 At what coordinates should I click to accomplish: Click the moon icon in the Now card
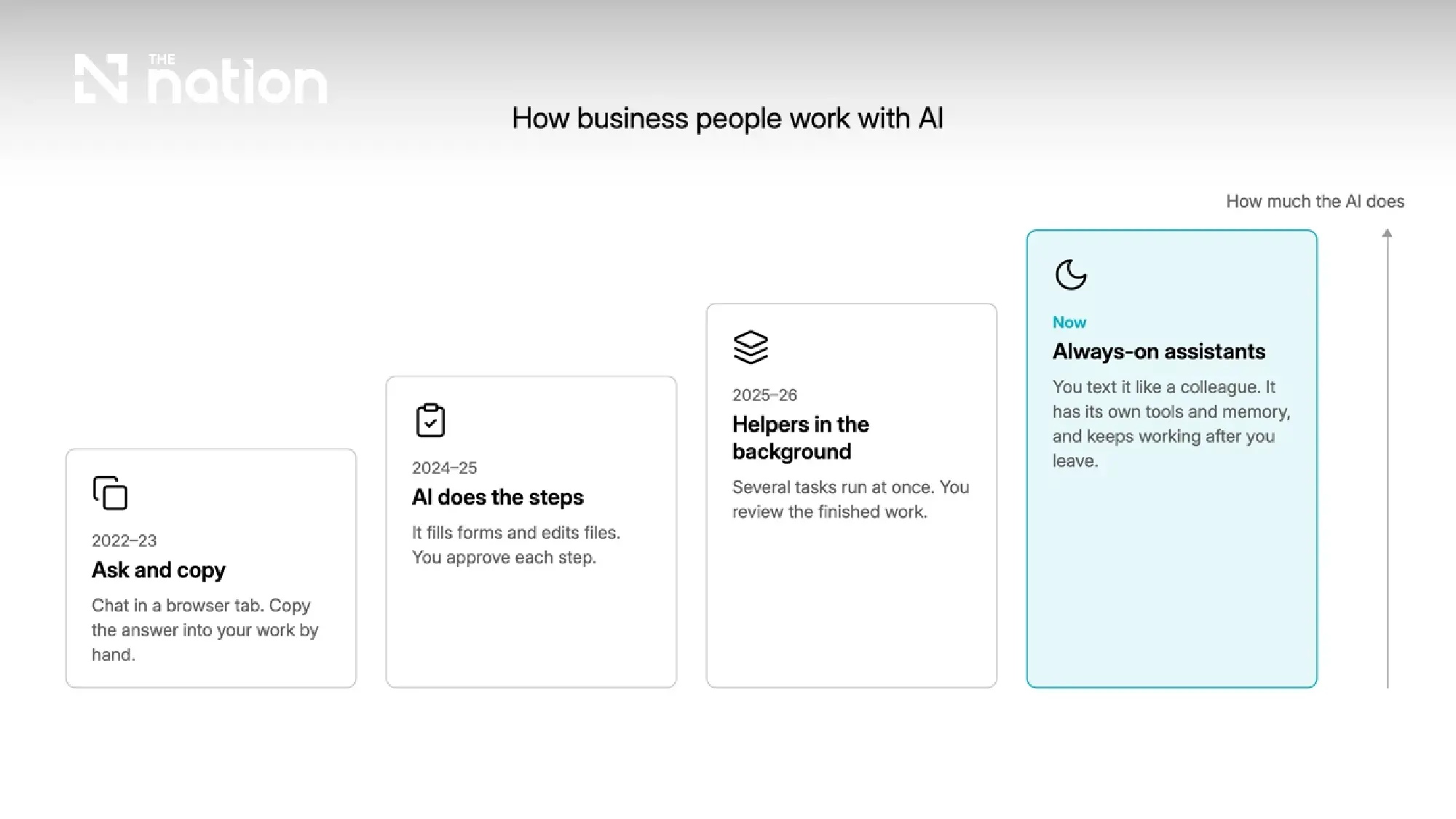pos(1070,274)
